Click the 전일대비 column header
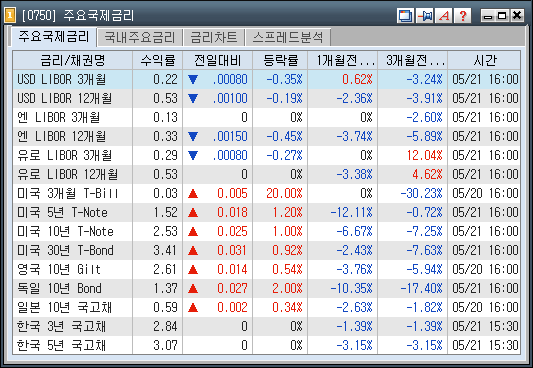The width and height of the screenshot is (533, 368). tap(218, 60)
